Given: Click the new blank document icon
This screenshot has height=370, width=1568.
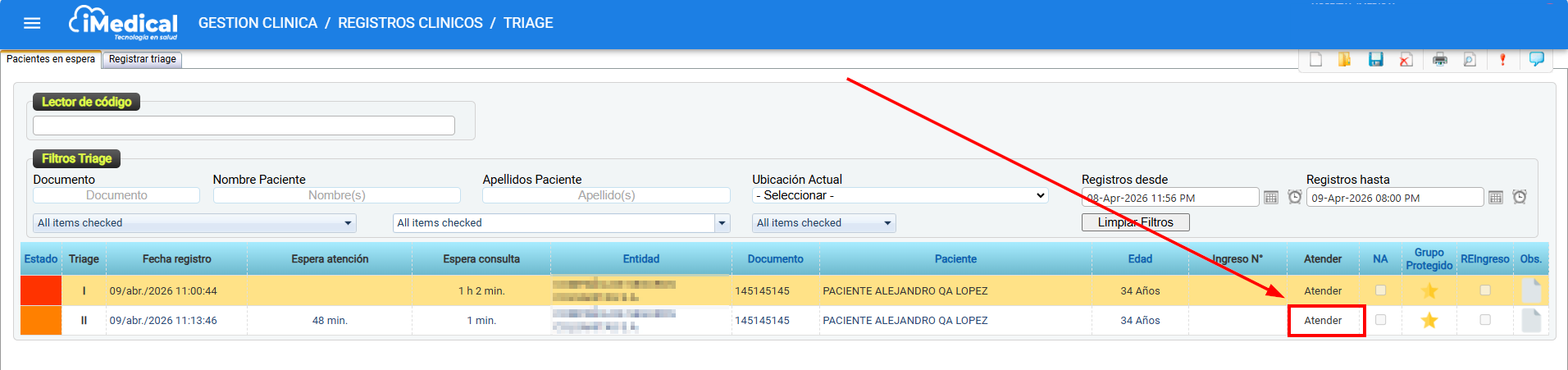Looking at the screenshot, I should coord(1315,59).
